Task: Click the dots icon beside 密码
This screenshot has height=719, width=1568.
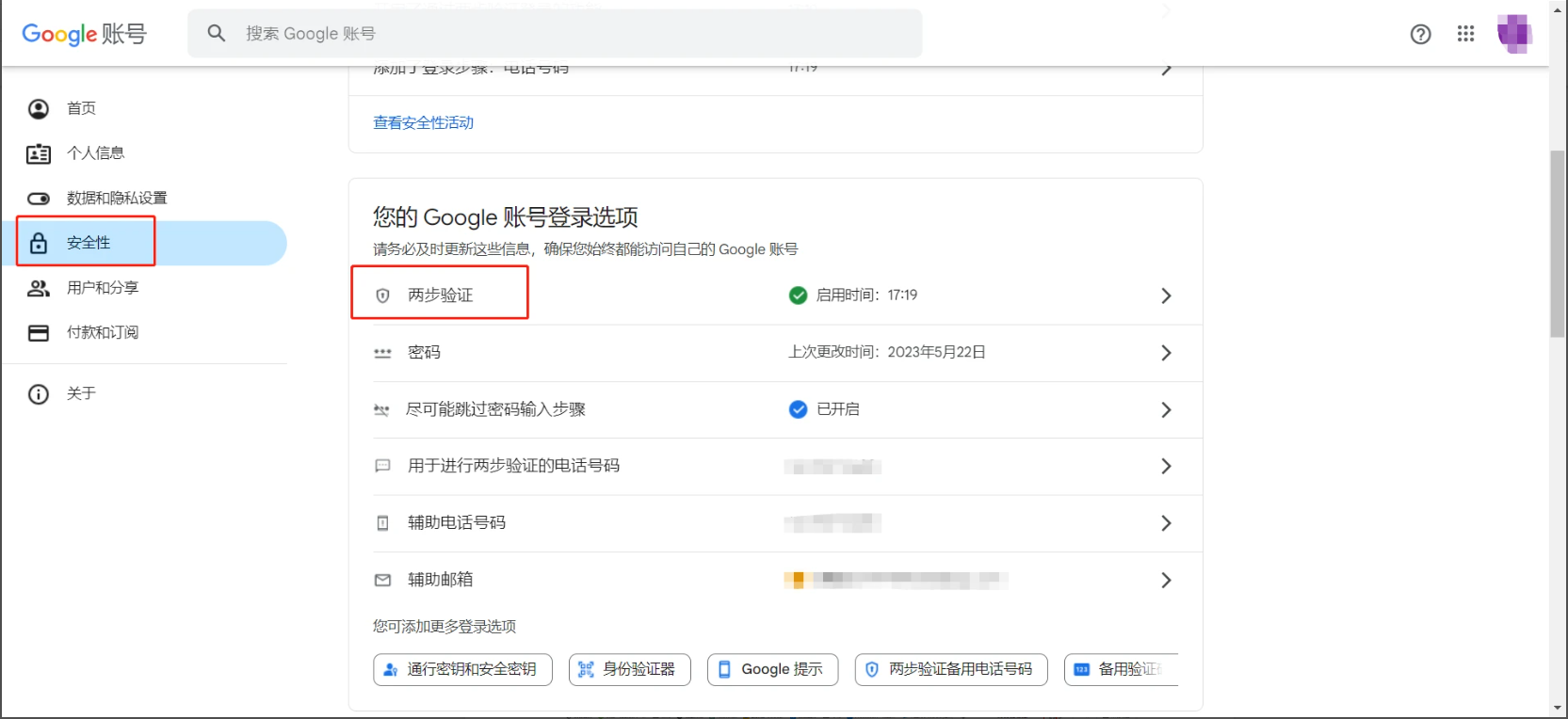Action: tap(382, 353)
